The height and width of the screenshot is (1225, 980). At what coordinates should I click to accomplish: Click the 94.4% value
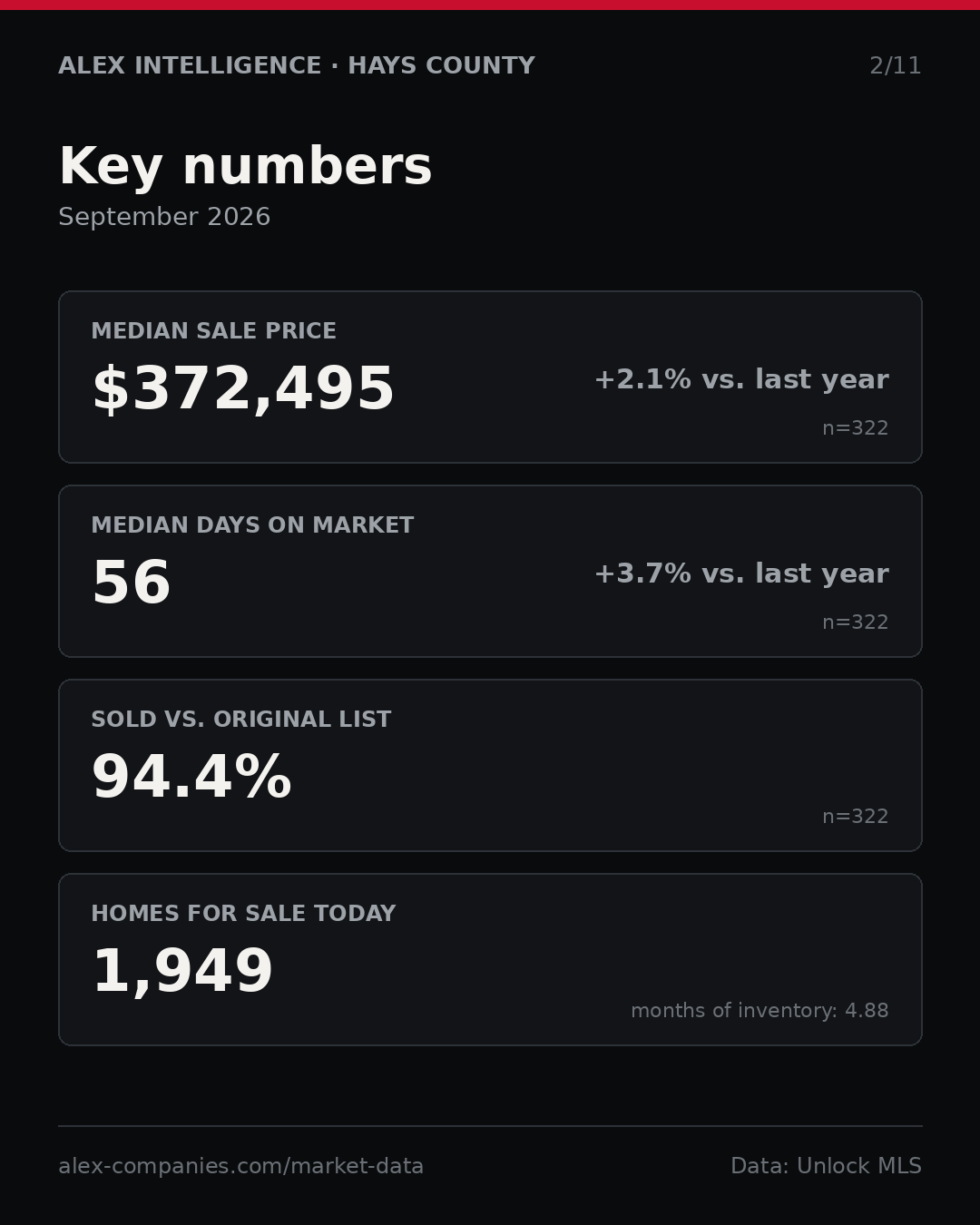click(x=191, y=778)
